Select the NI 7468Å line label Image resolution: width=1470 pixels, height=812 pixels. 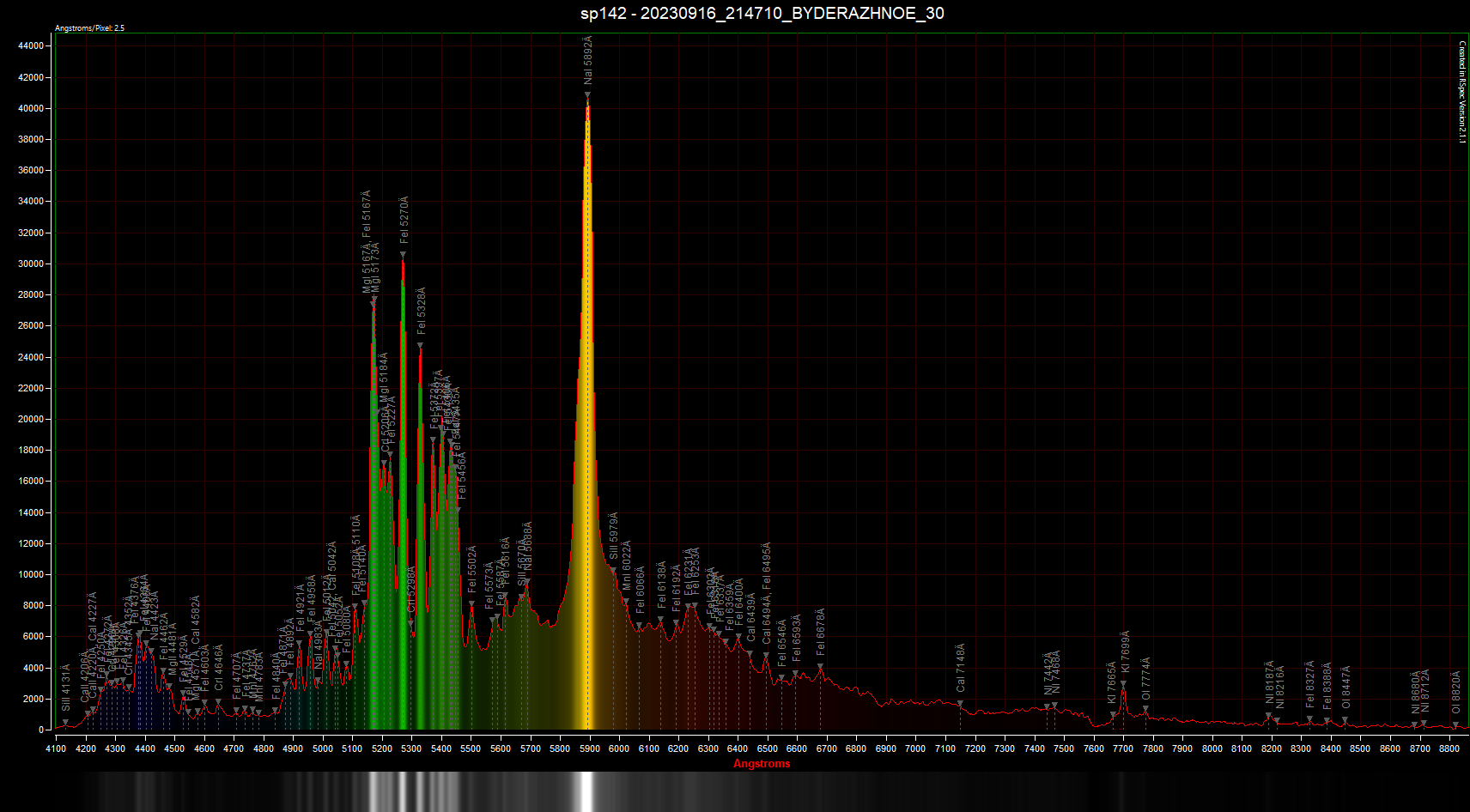1057,672
